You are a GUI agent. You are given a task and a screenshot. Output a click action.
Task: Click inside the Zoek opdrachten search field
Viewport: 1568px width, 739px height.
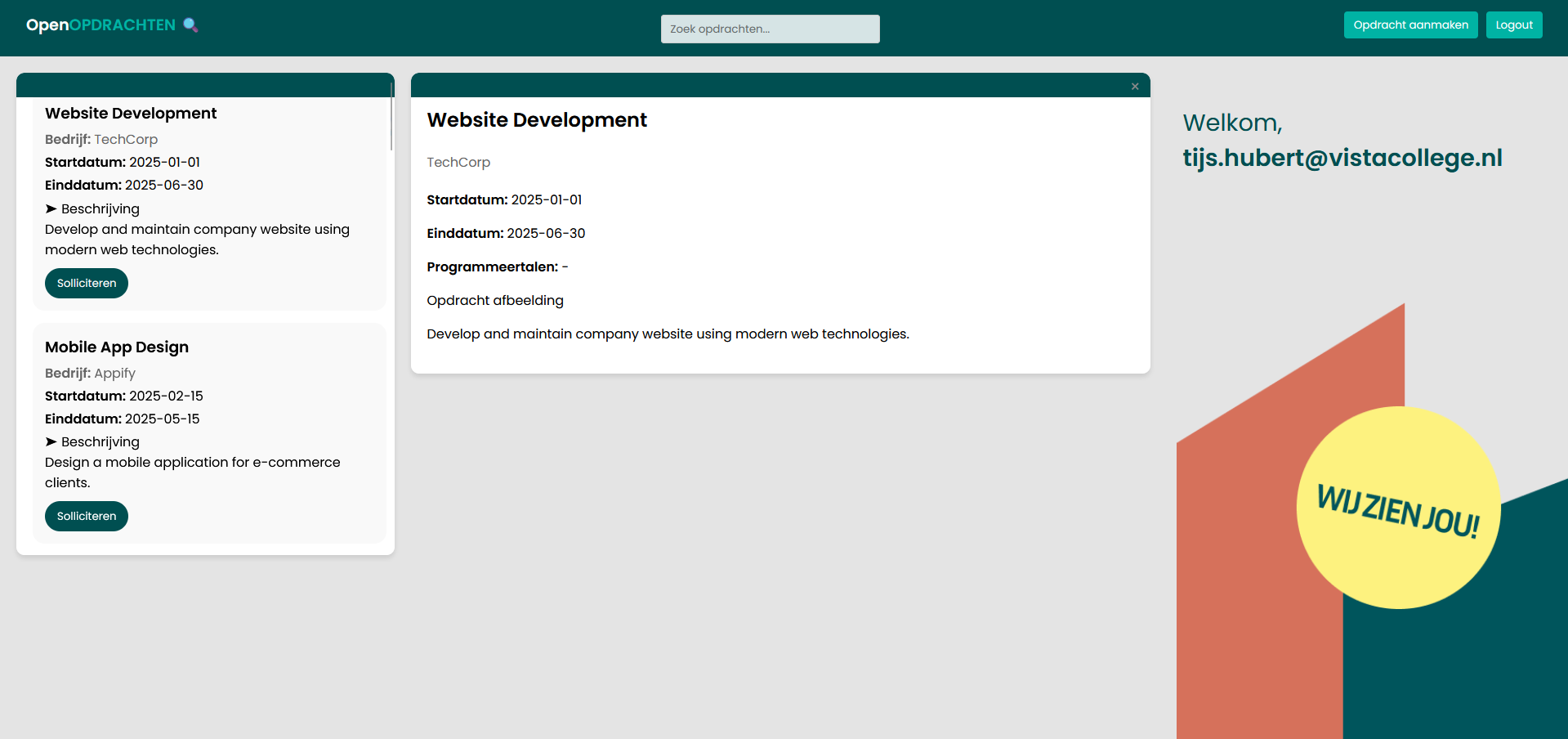point(769,29)
